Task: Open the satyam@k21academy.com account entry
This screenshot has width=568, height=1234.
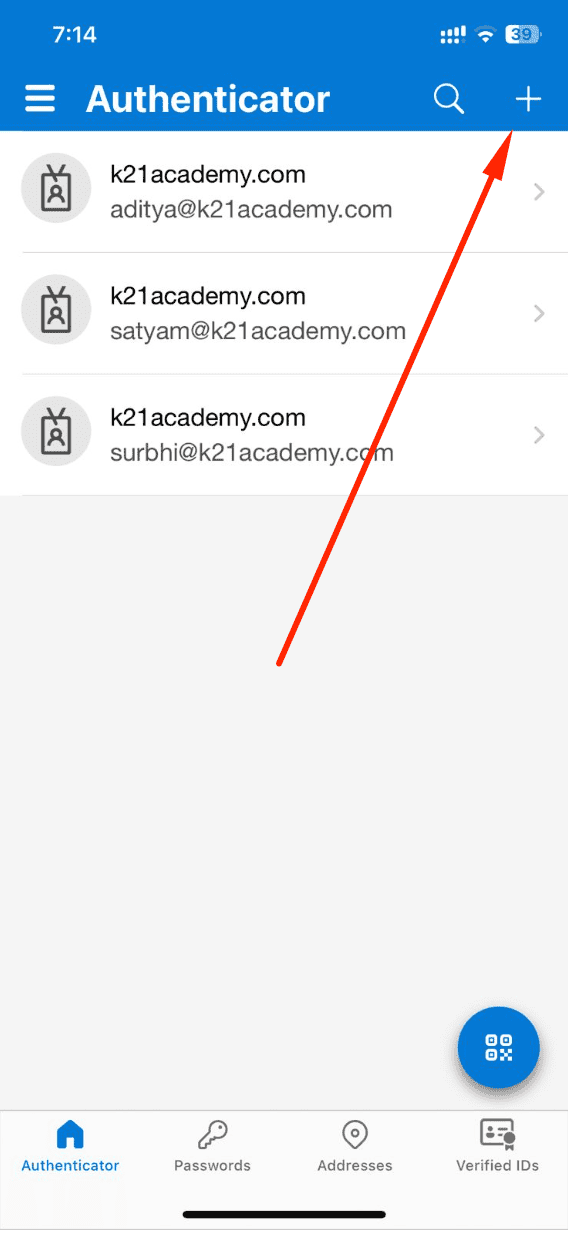Action: click(x=284, y=314)
